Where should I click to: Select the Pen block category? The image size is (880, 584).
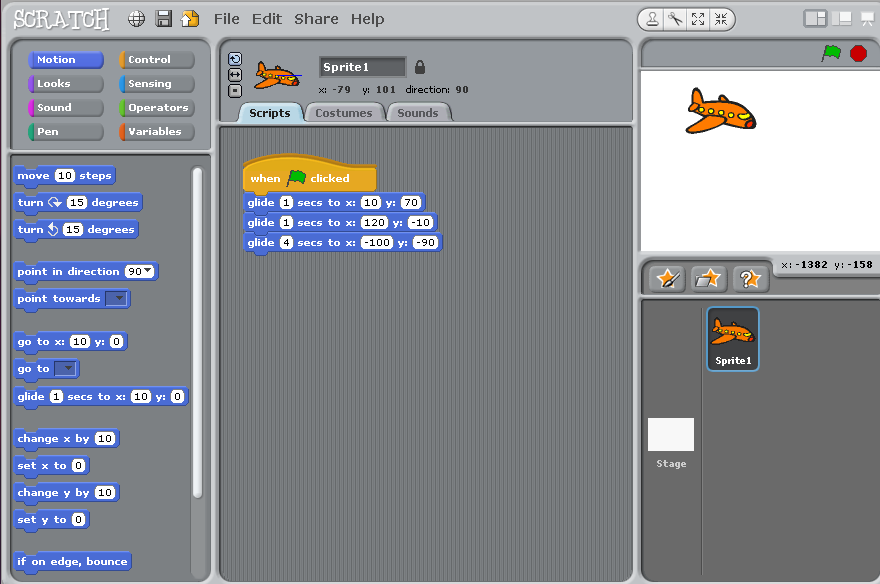point(66,132)
